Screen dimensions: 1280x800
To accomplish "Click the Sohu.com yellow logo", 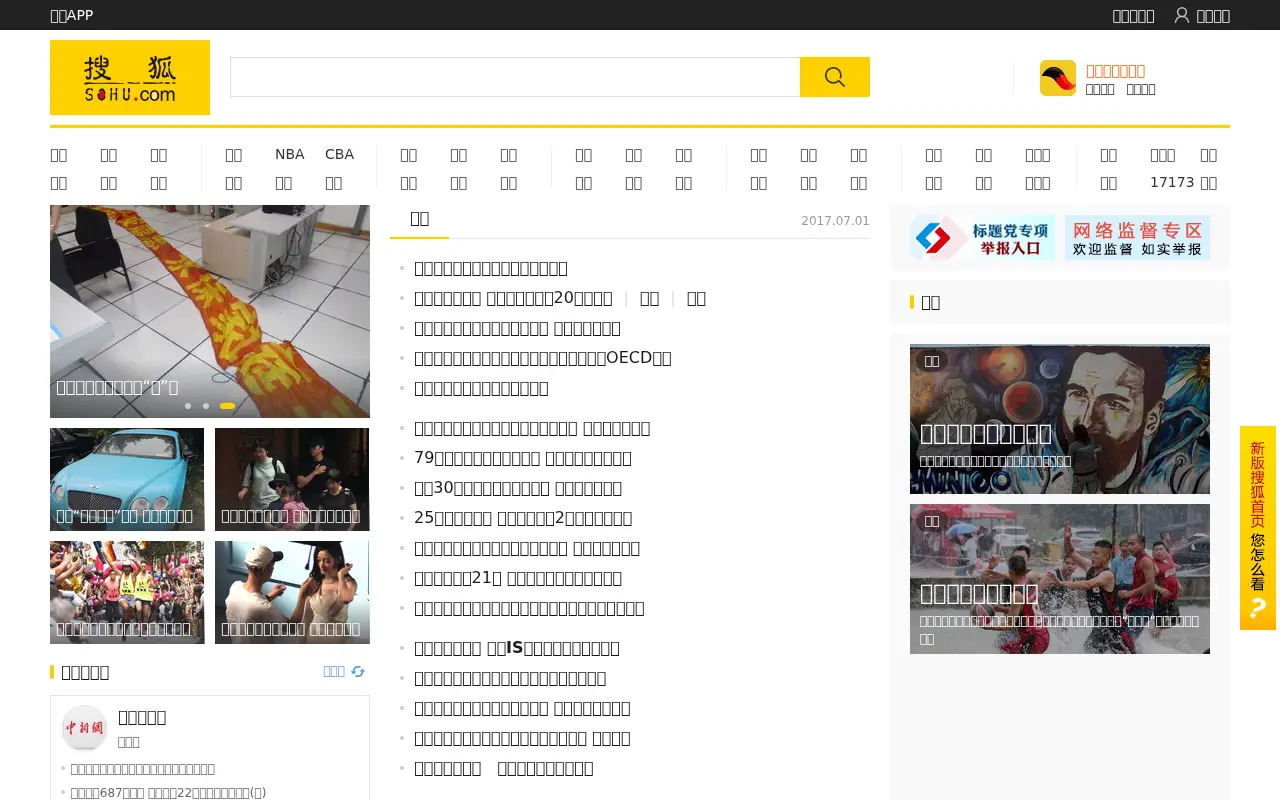I will click(130, 77).
